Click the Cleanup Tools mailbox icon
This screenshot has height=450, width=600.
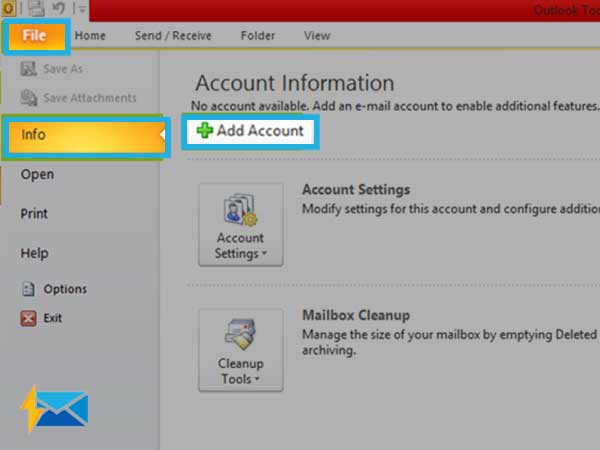[240, 334]
